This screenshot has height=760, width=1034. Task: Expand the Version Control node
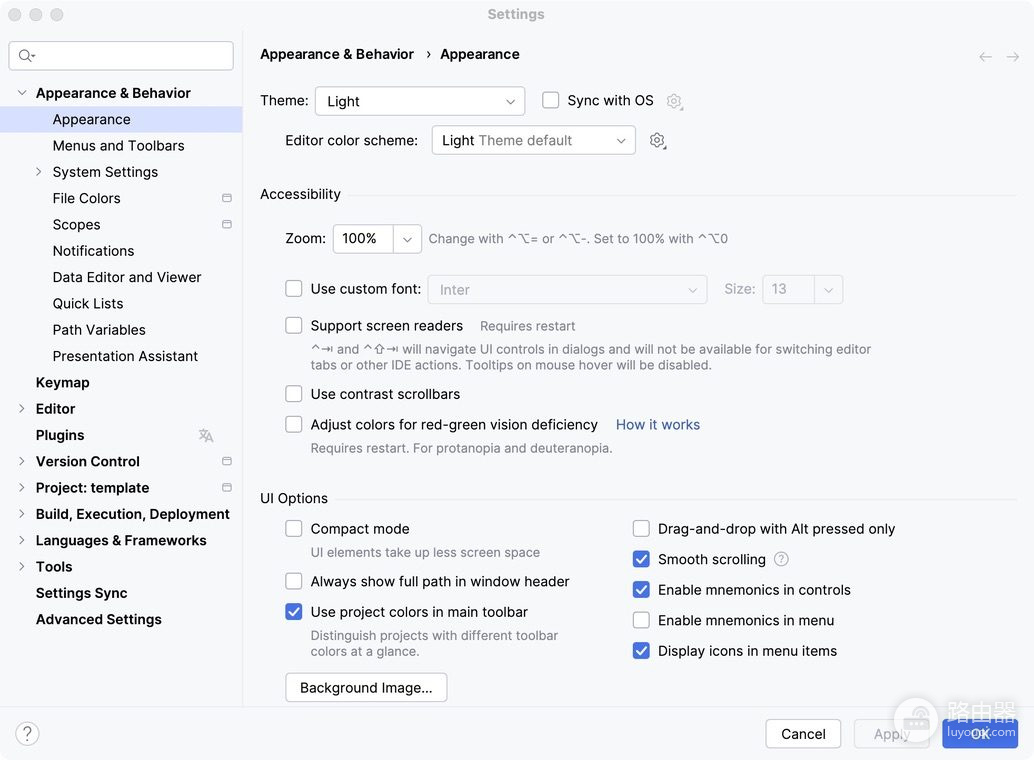[x=22, y=461]
